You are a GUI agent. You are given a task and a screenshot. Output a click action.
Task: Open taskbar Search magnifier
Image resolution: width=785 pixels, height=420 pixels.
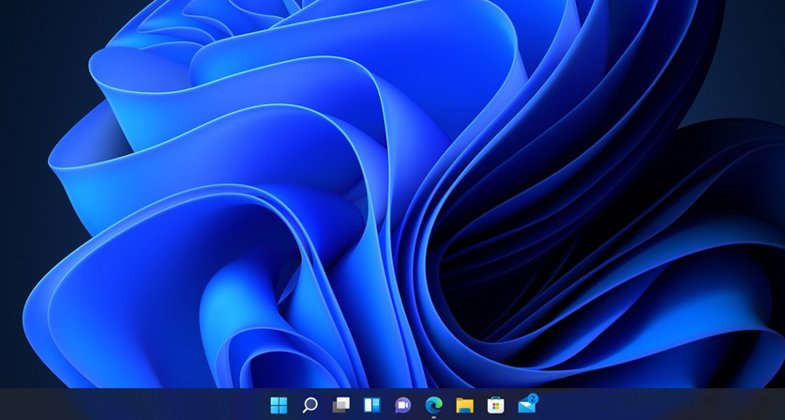tap(310, 404)
